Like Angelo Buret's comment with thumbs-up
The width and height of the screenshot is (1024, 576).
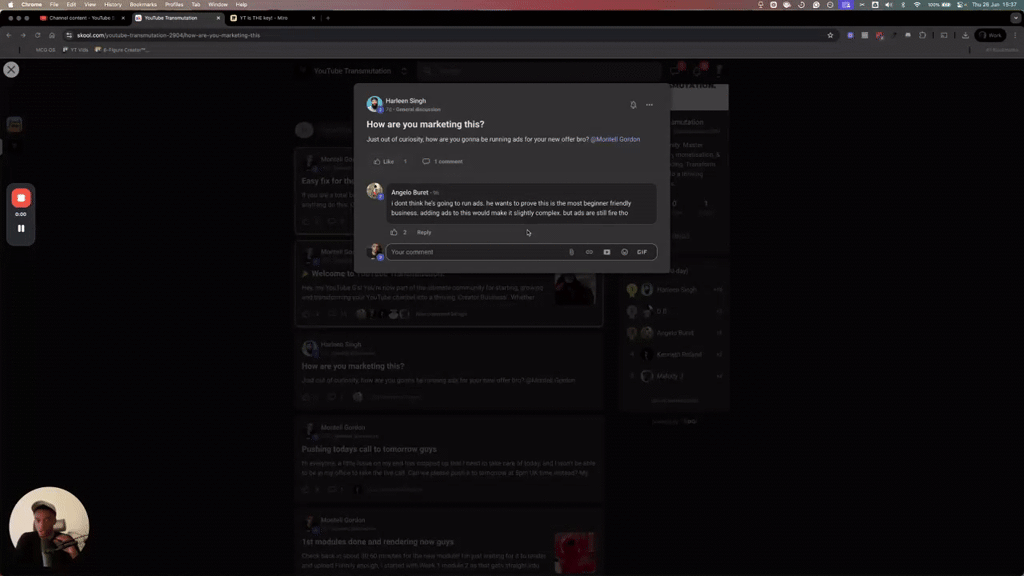[394, 232]
